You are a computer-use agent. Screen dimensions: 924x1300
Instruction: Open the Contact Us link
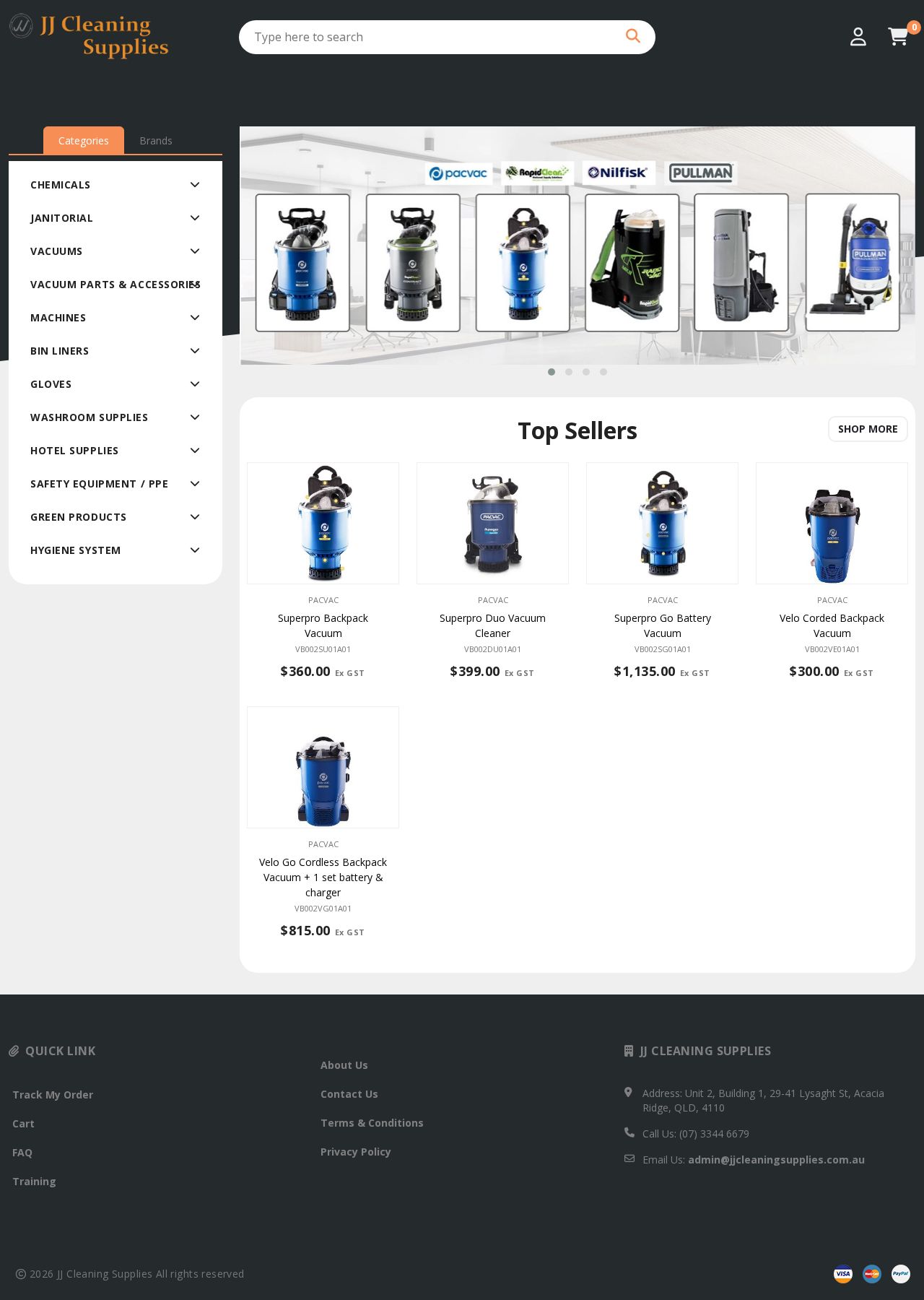(349, 1094)
